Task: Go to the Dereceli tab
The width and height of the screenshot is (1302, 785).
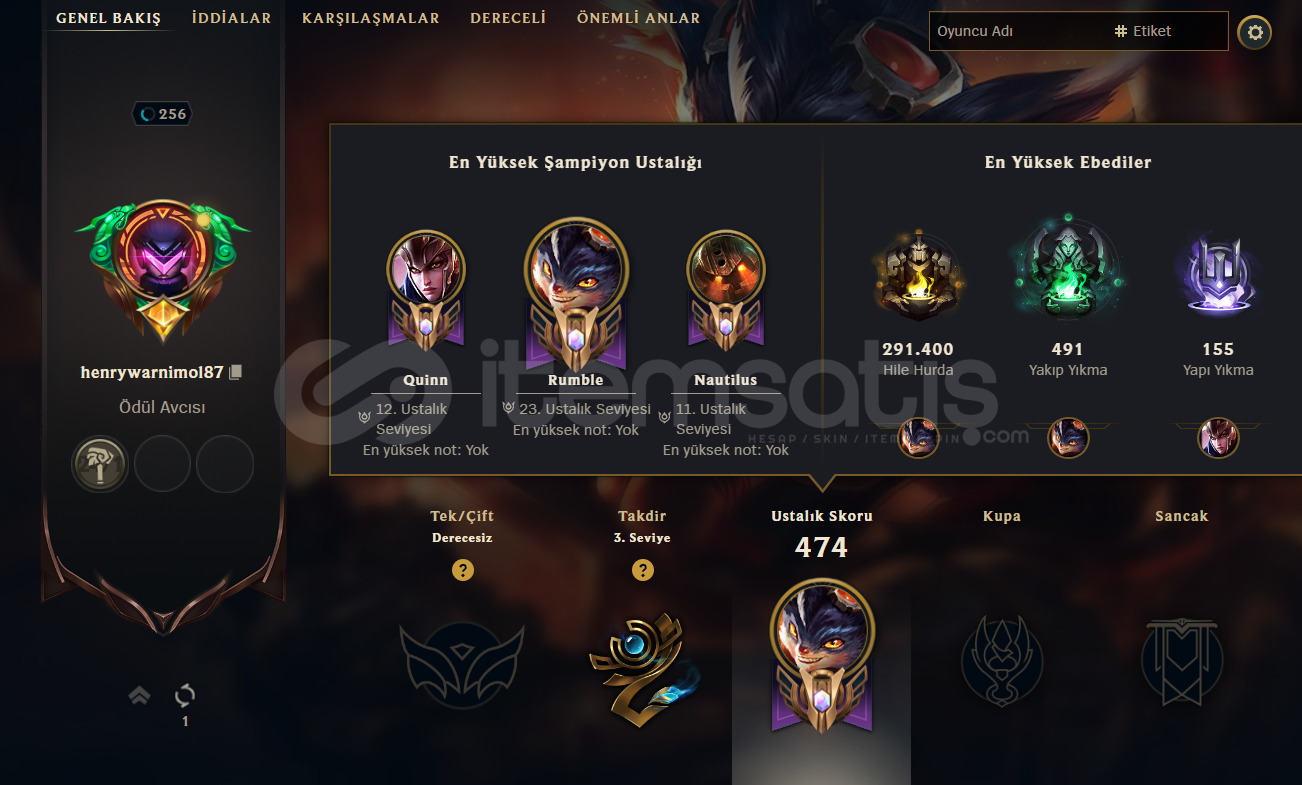Action: pos(508,18)
